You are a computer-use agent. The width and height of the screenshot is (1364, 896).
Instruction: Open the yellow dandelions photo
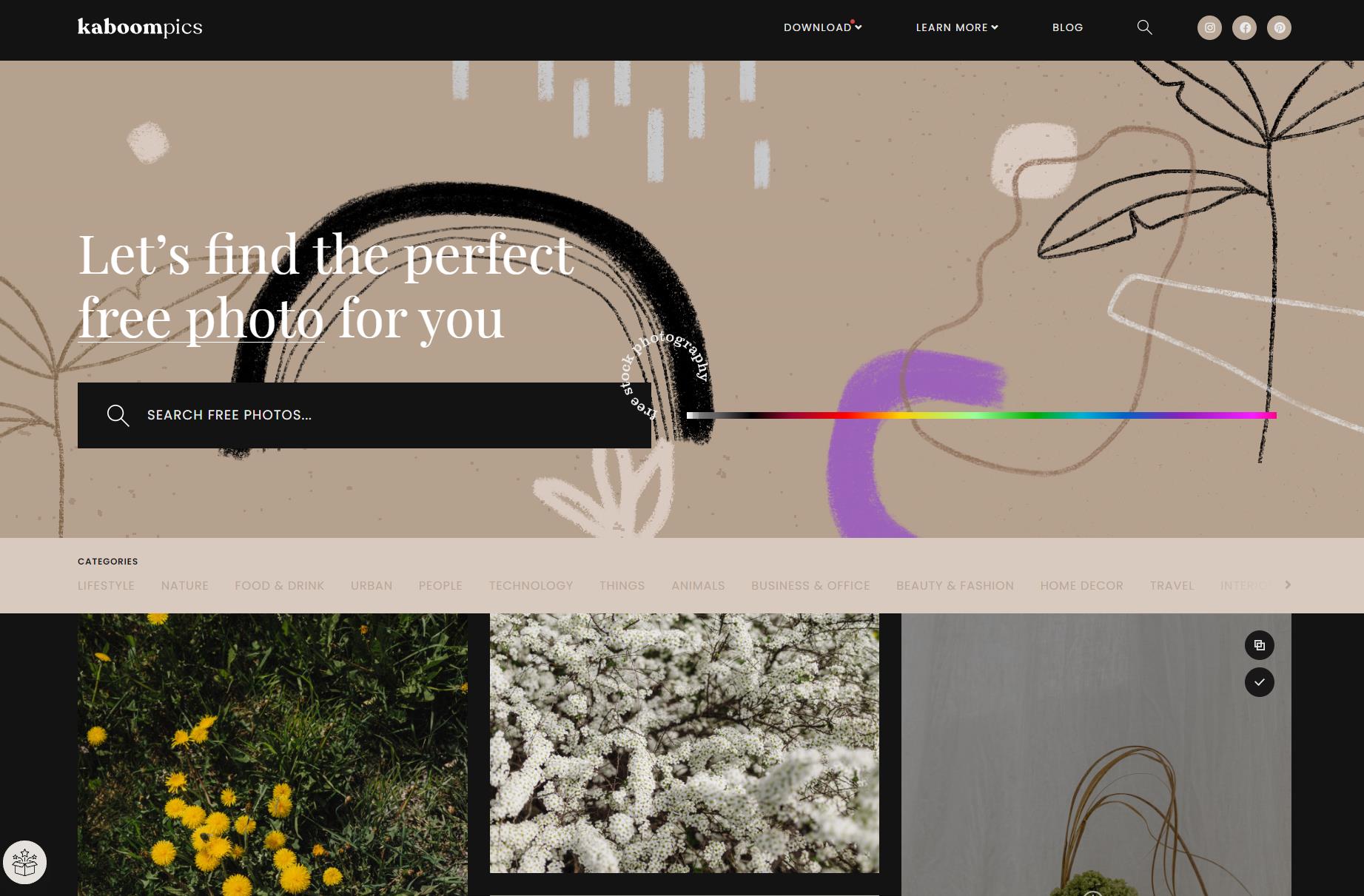(x=272, y=755)
